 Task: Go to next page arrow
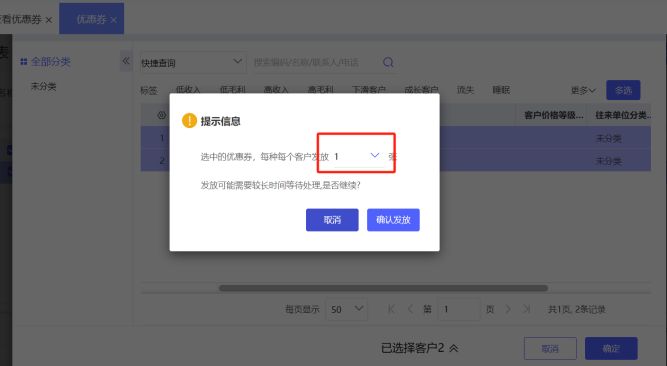508,309
